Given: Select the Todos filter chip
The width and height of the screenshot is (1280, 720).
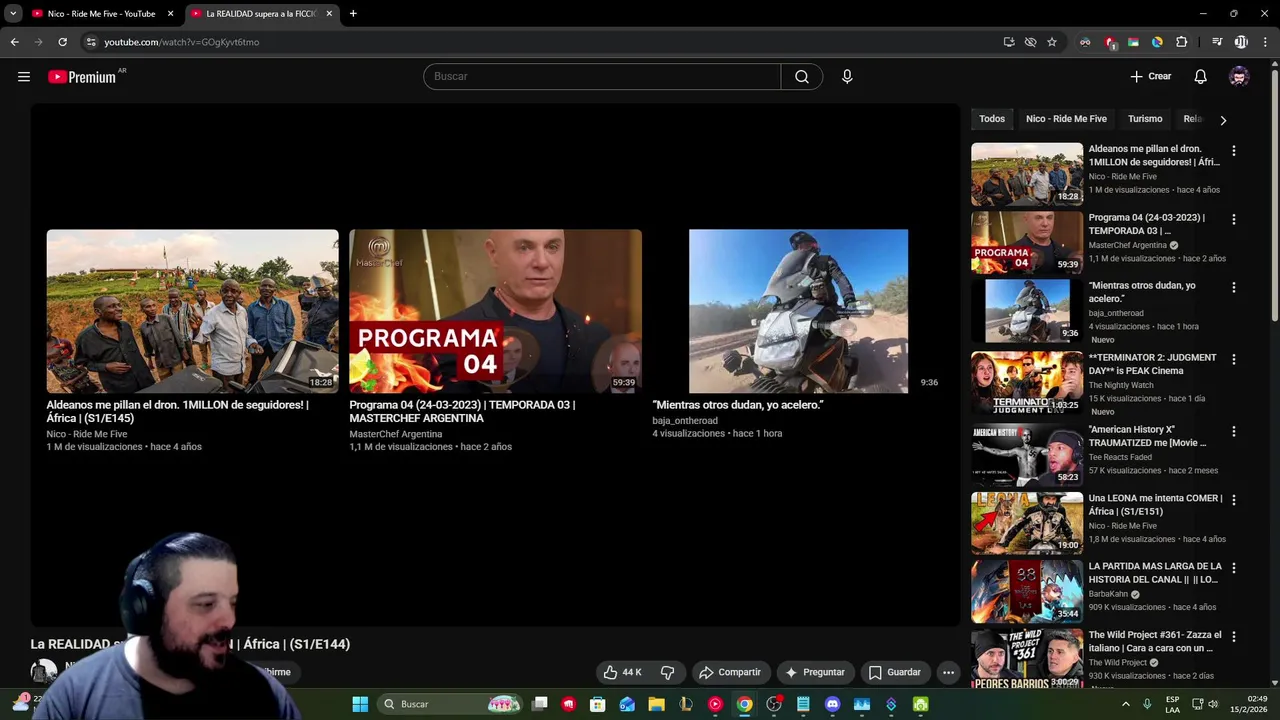Looking at the screenshot, I should coord(992,119).
